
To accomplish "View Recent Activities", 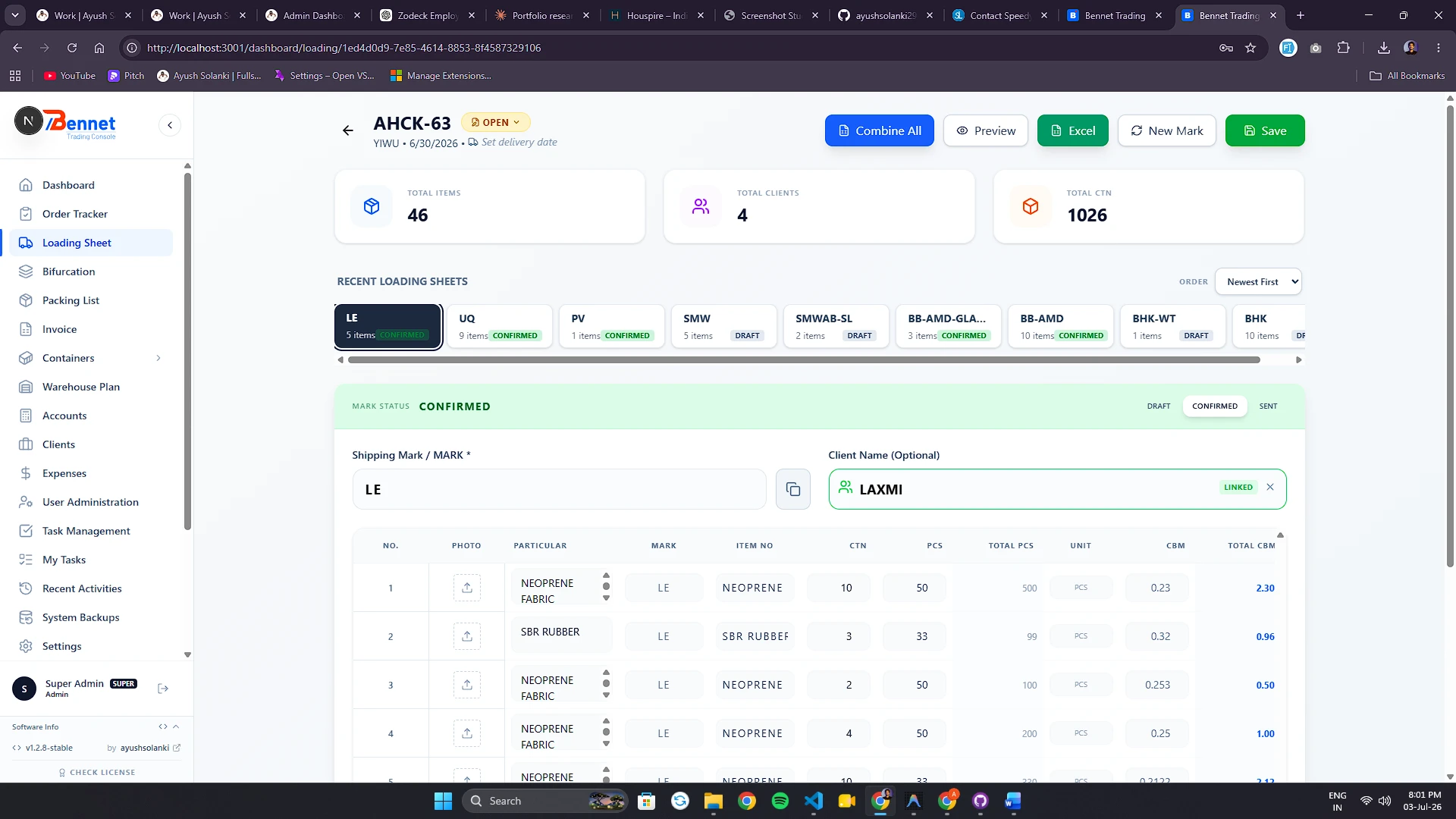I will click(x=91, y=588).
